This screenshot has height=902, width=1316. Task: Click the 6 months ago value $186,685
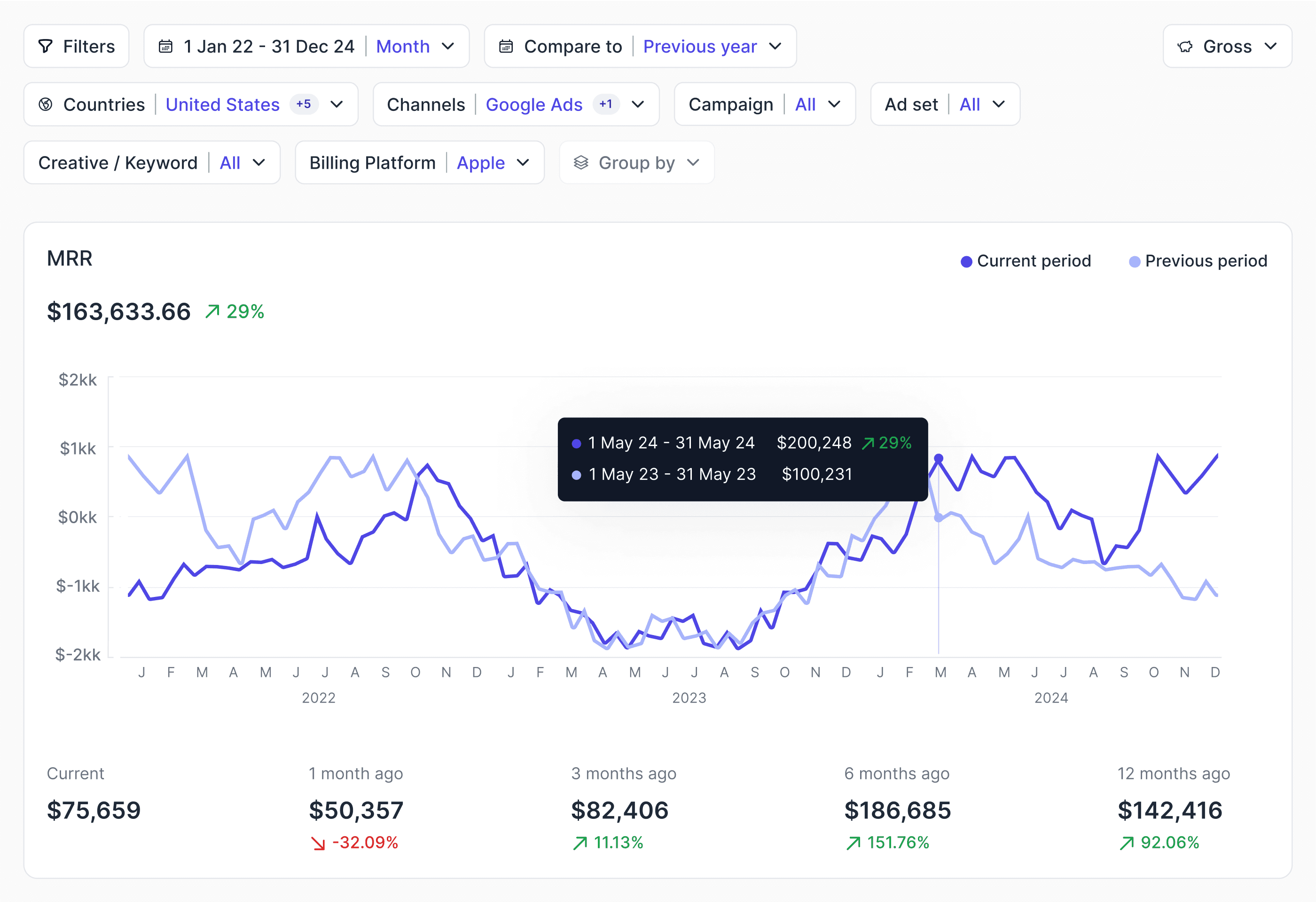click(898, 810)
